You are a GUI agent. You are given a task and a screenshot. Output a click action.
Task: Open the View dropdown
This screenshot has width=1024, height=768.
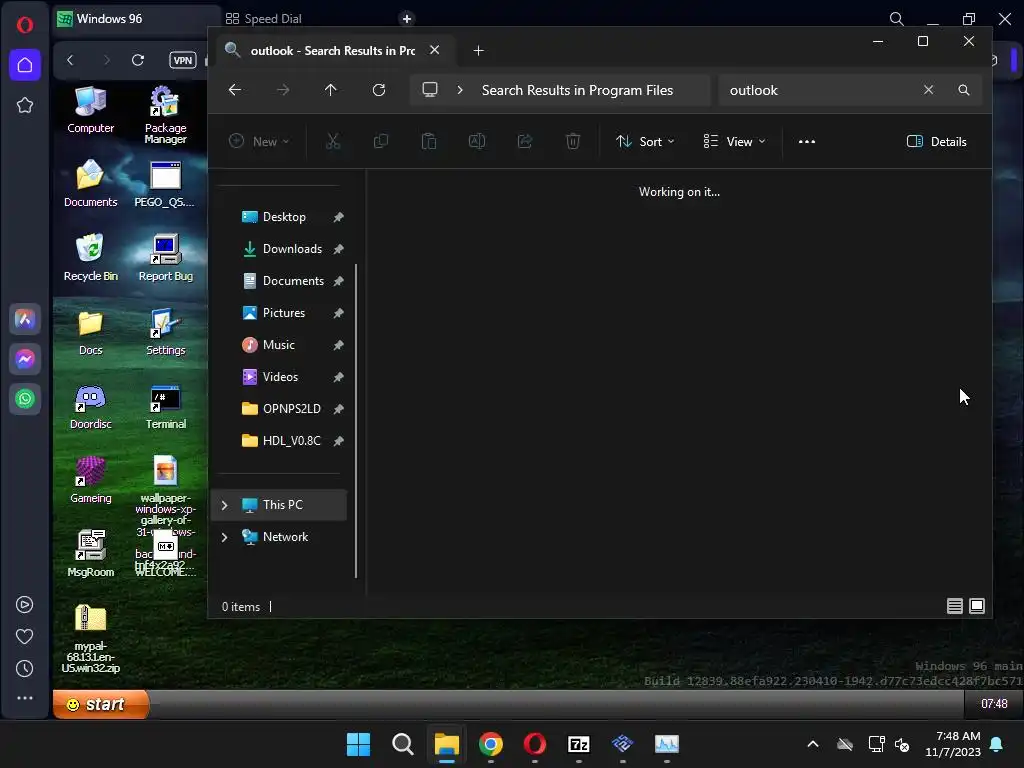(735, 141)
